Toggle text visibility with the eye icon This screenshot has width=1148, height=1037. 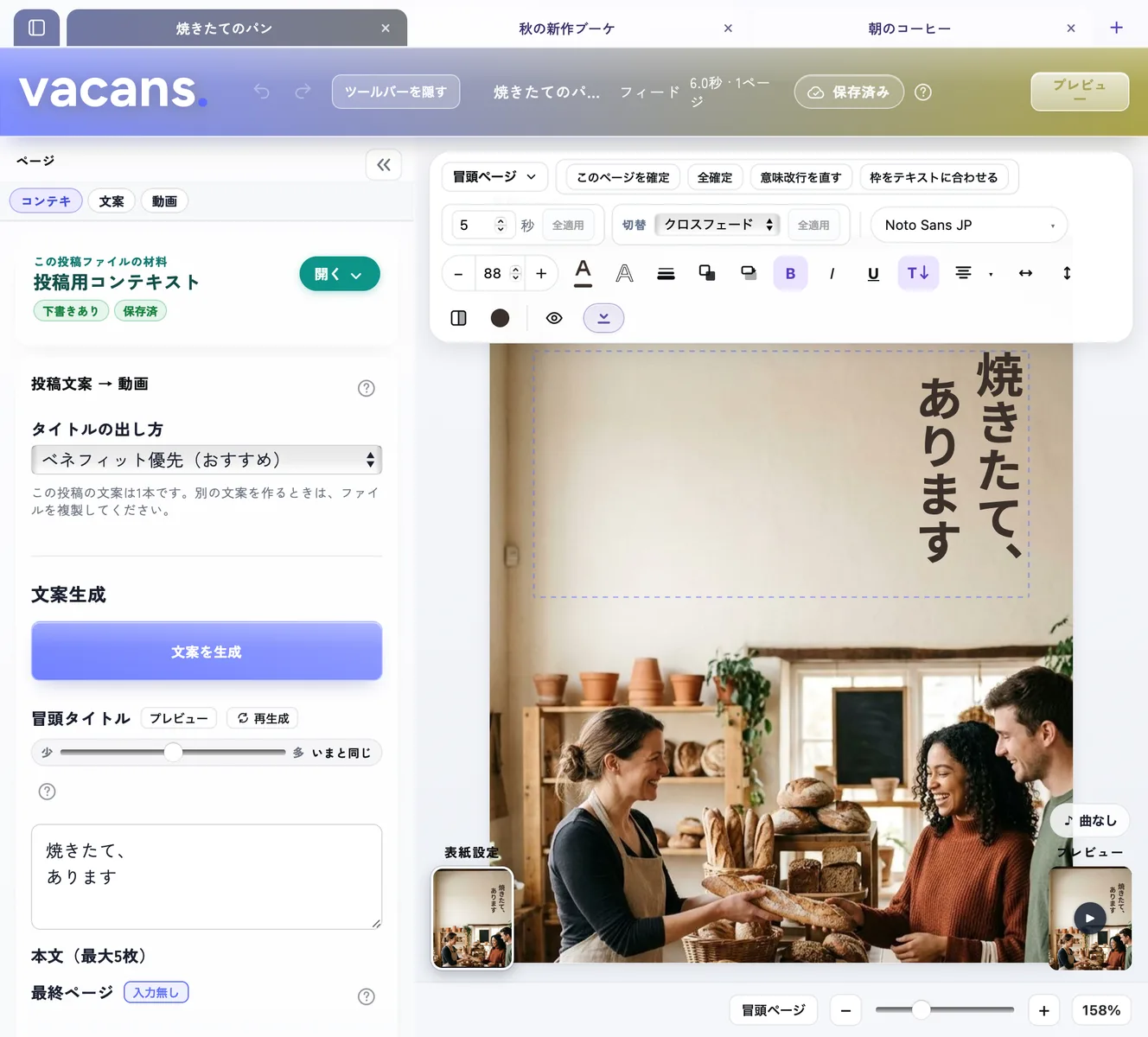pos(554,318)
